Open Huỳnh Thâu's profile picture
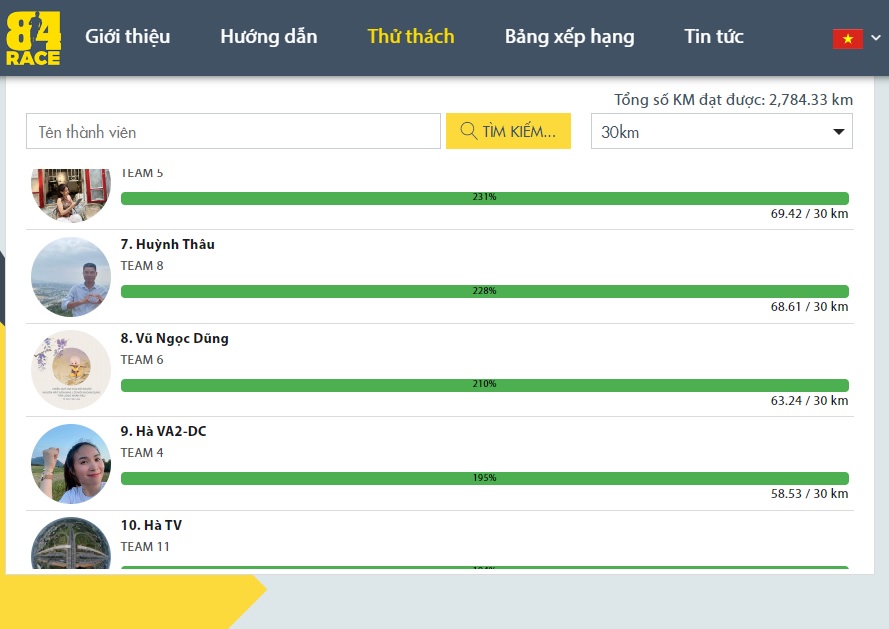The height and width of the screenshot is (629, 889). click(x=71, y=277)
